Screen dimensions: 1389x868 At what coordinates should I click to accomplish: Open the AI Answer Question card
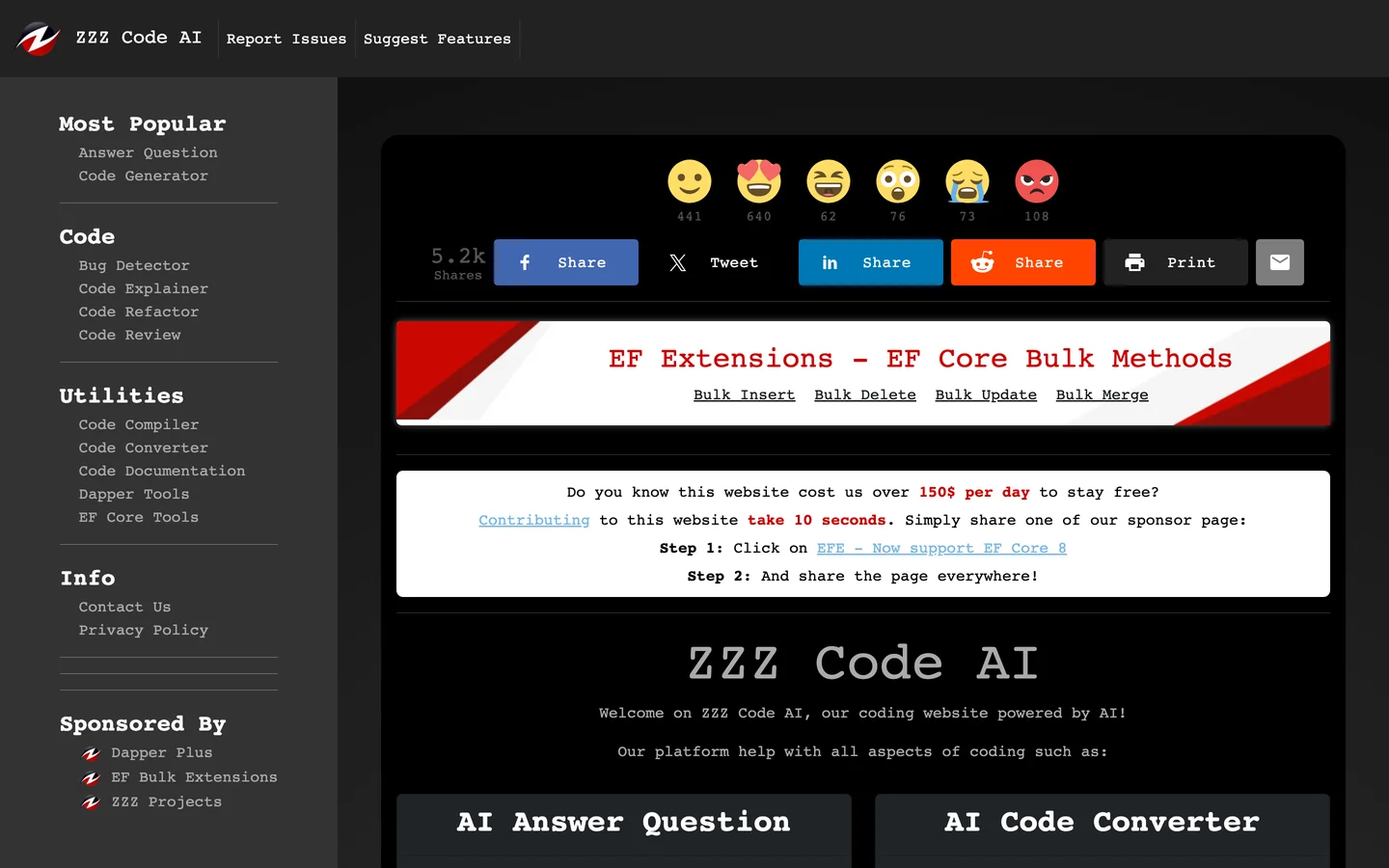(x=624, y=829)
